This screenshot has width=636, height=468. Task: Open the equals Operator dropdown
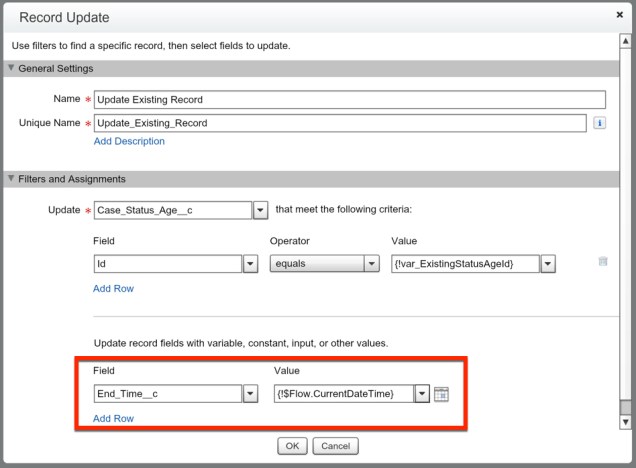click(x=372, y=264)
